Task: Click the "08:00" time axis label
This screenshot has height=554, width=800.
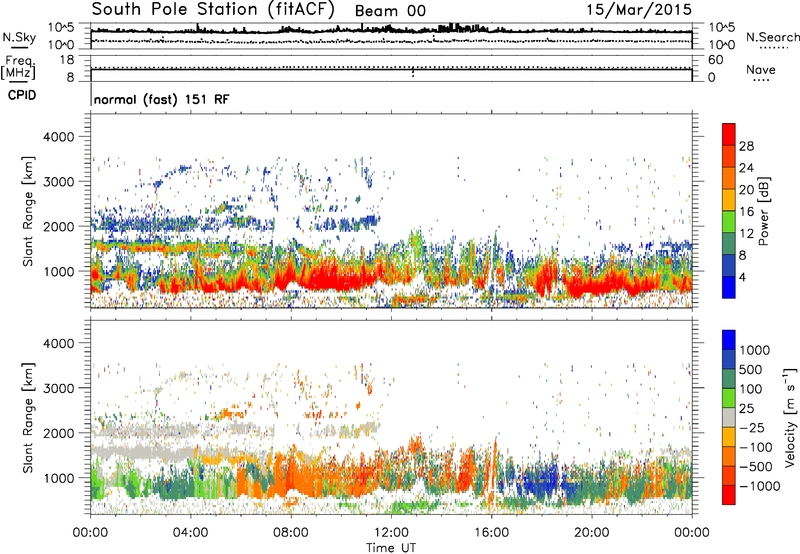Action: pos(291,533)
